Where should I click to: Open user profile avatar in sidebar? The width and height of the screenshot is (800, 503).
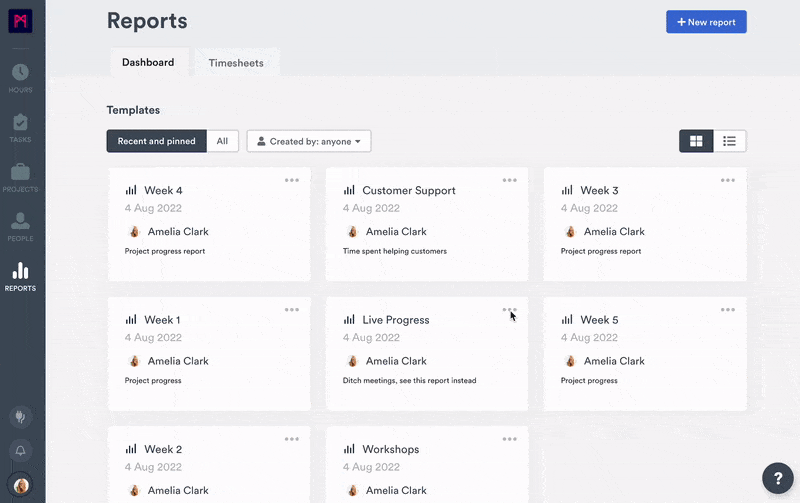(20, 486)
